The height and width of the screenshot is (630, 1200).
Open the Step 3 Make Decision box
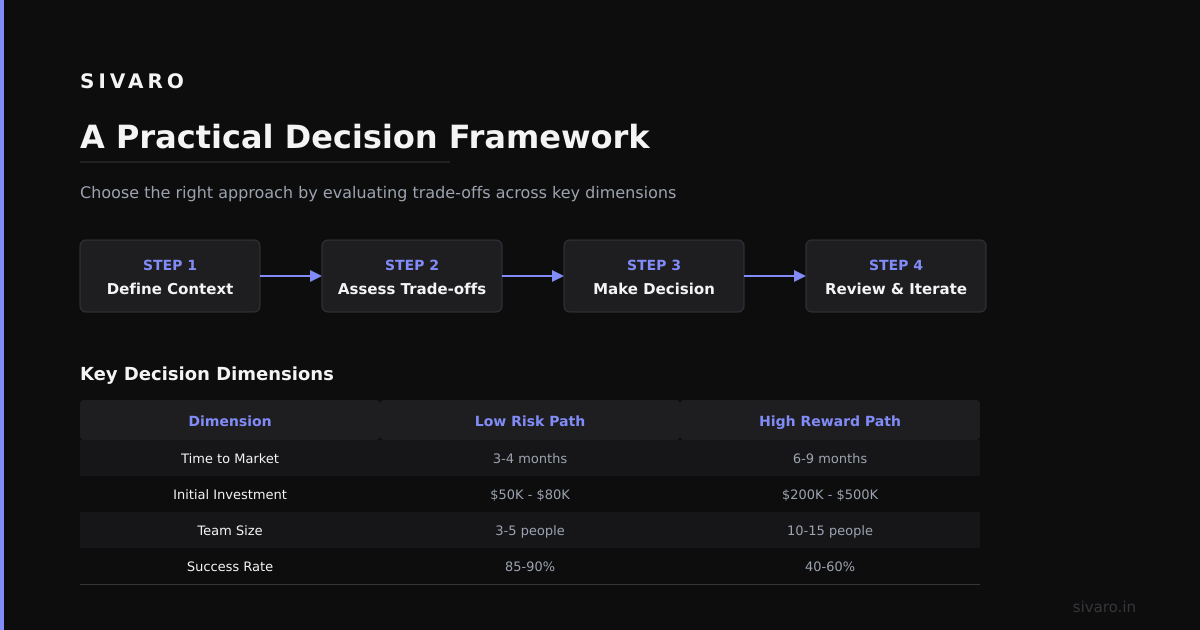point(654,276)
